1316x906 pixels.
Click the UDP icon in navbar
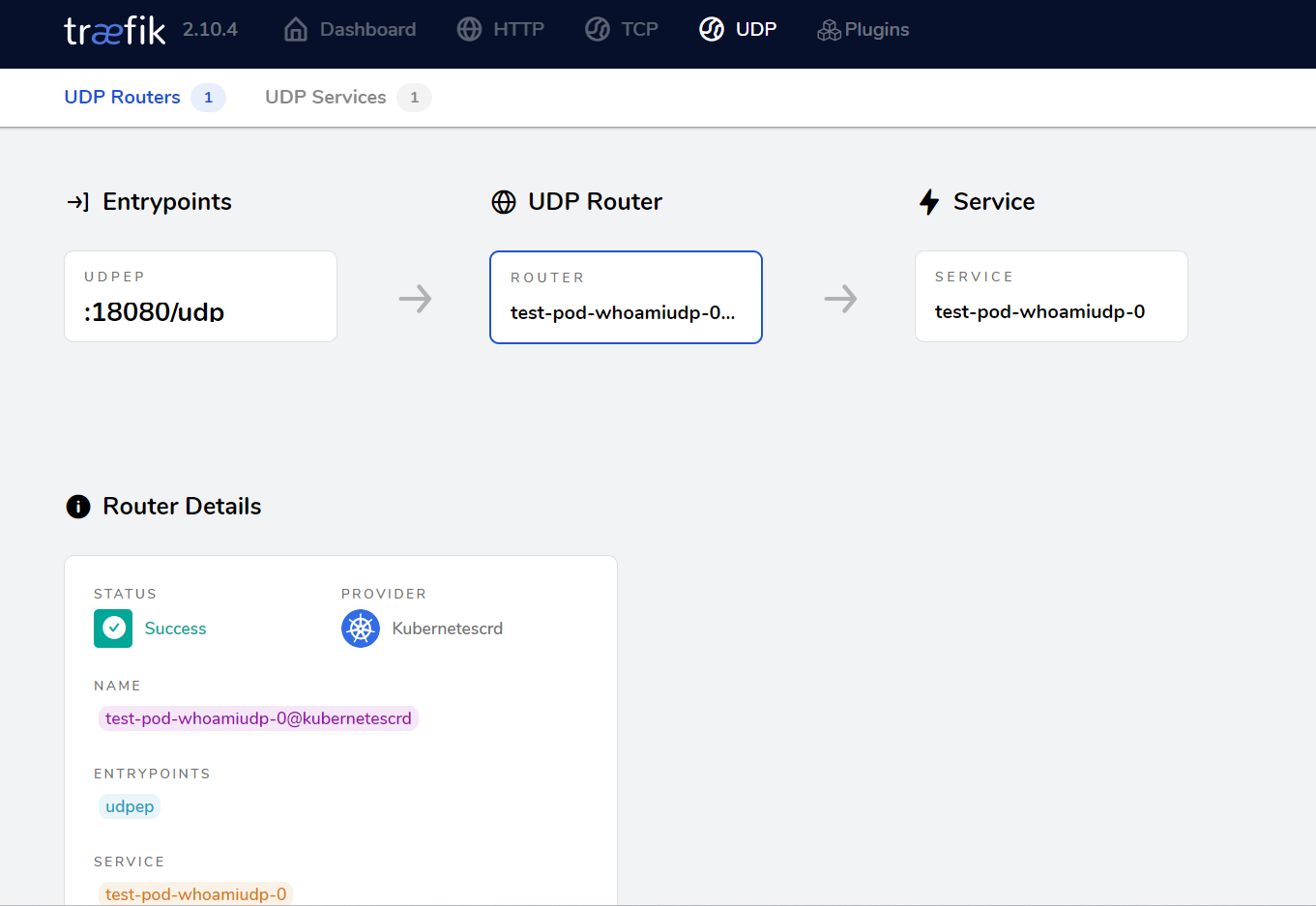712,30
